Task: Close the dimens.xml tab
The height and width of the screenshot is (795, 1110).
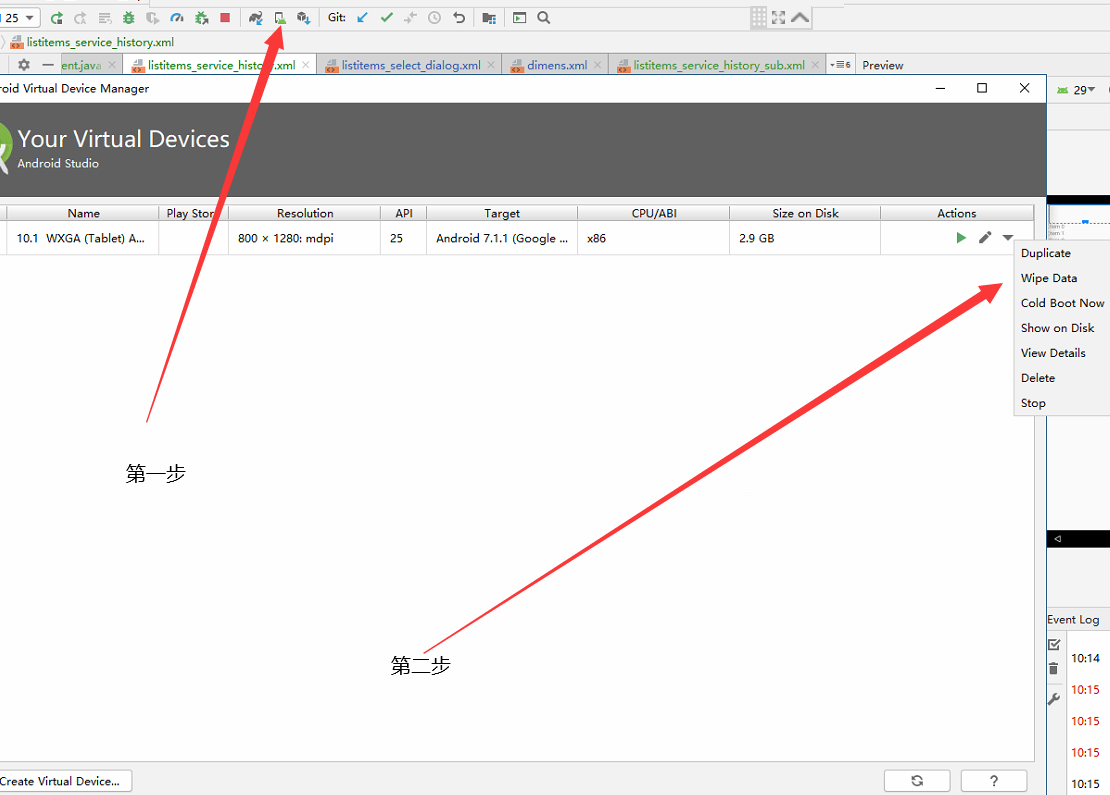Action: (597, 65)
